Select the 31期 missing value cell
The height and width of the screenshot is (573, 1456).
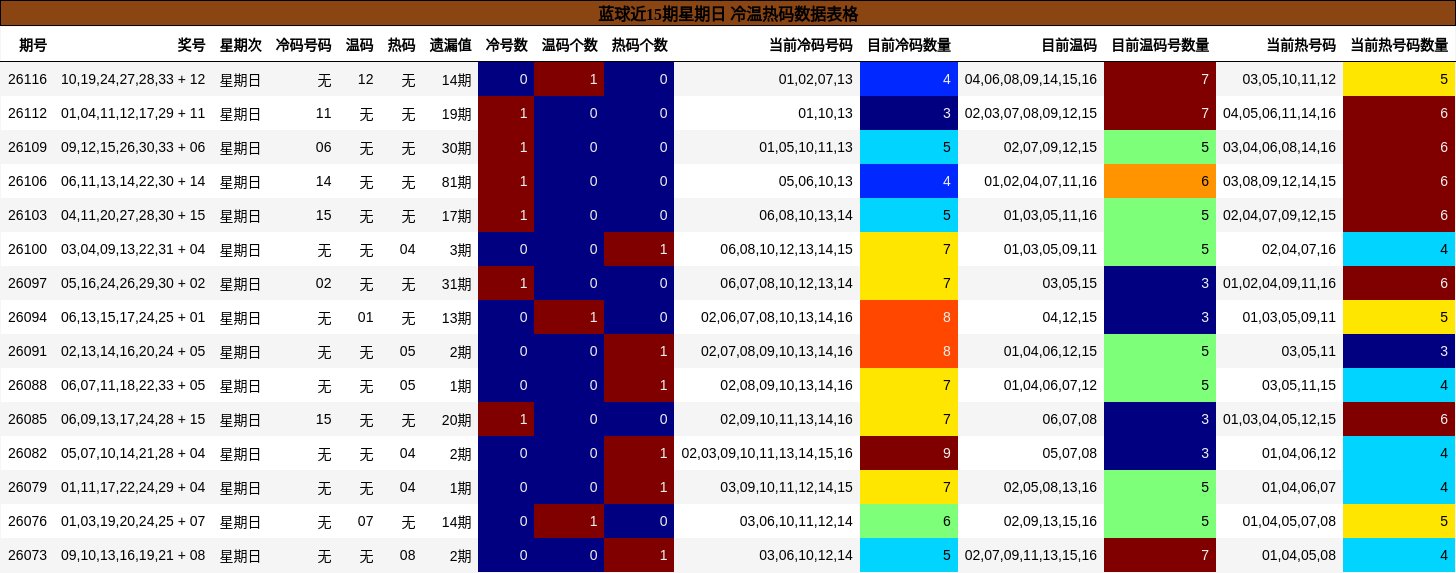tap(457, 283)
